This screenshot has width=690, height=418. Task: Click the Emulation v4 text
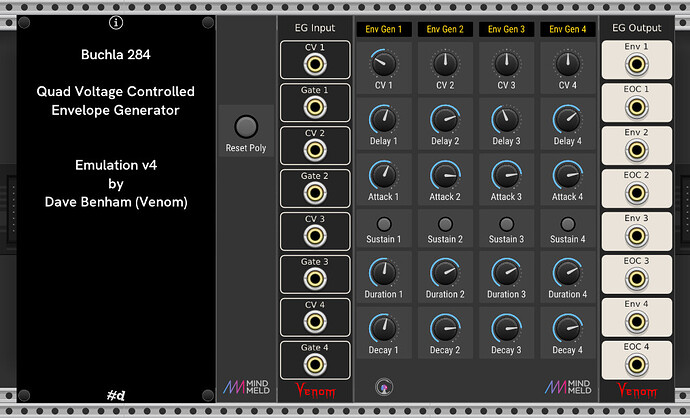116,165
